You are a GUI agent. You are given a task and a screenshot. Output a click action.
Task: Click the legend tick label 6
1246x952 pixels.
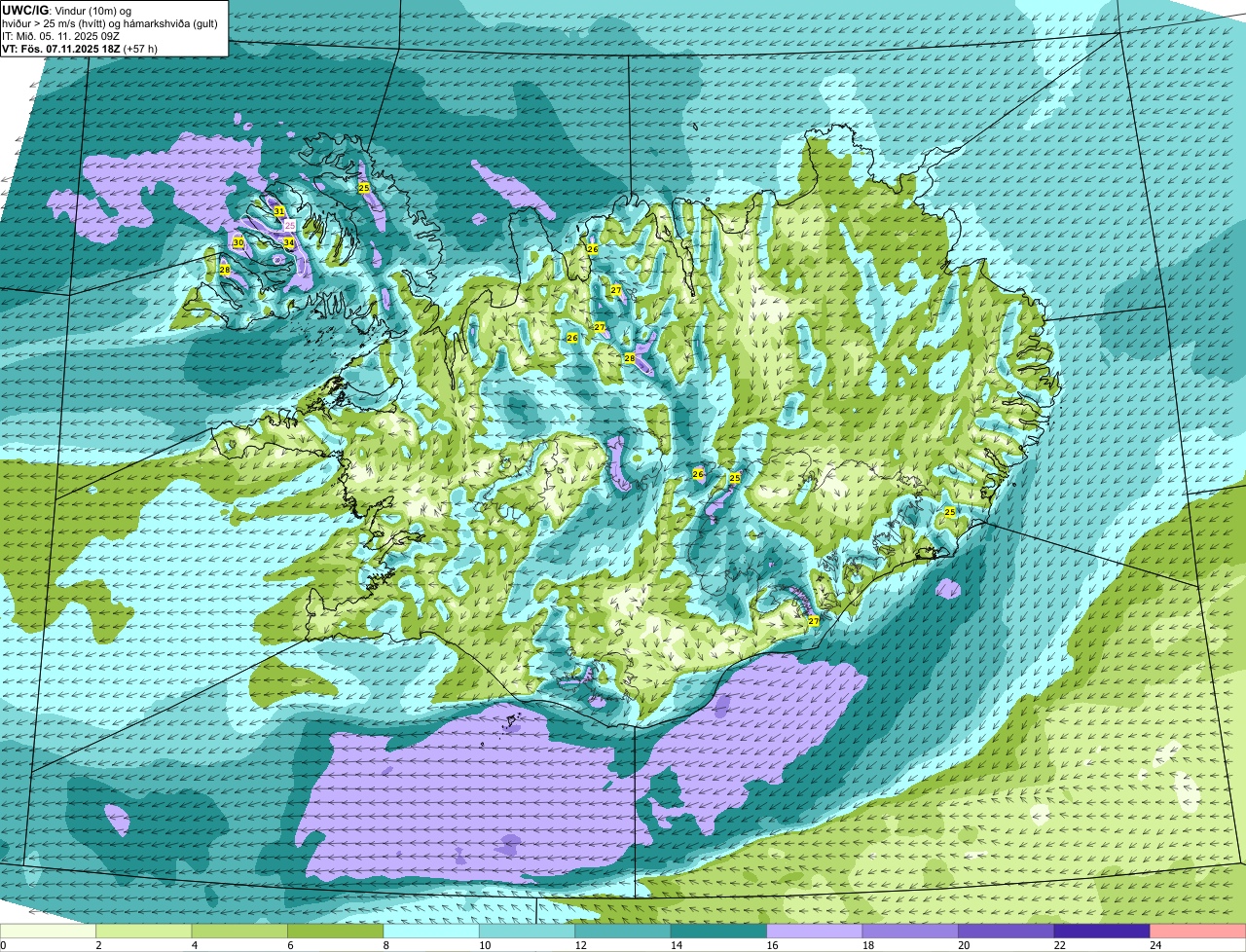pos(289,944)
